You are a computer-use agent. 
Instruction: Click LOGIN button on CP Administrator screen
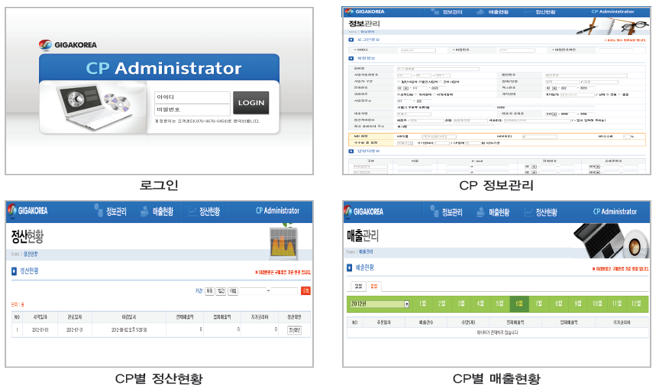pos(251,103)
